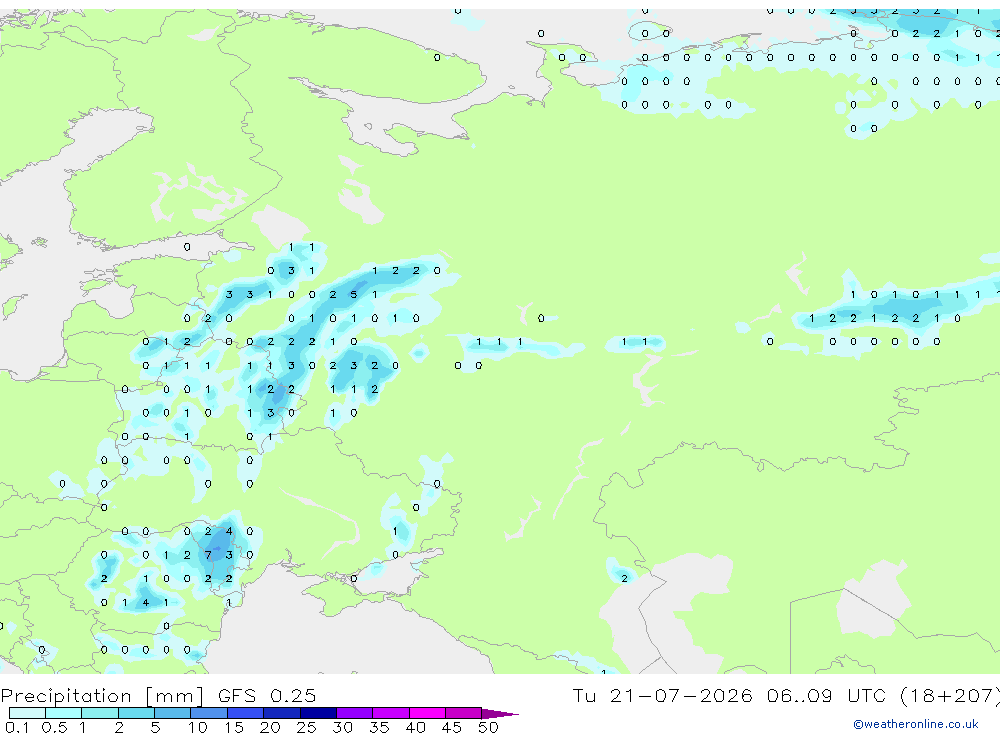This screenshot has height=733, width=1000.
Task: Select the 2–5 mm light blue legend swatch
Action: pos(136,713)
